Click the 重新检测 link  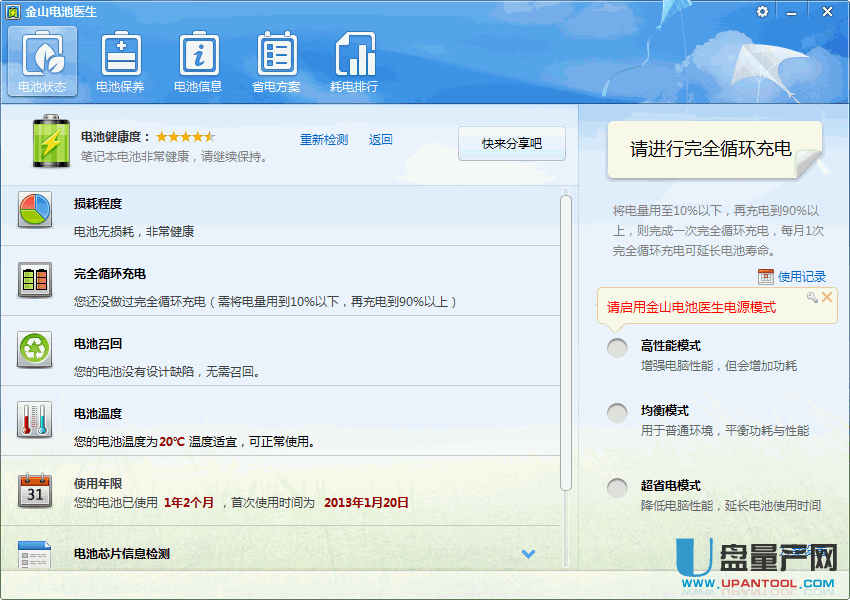coord(324,140)
